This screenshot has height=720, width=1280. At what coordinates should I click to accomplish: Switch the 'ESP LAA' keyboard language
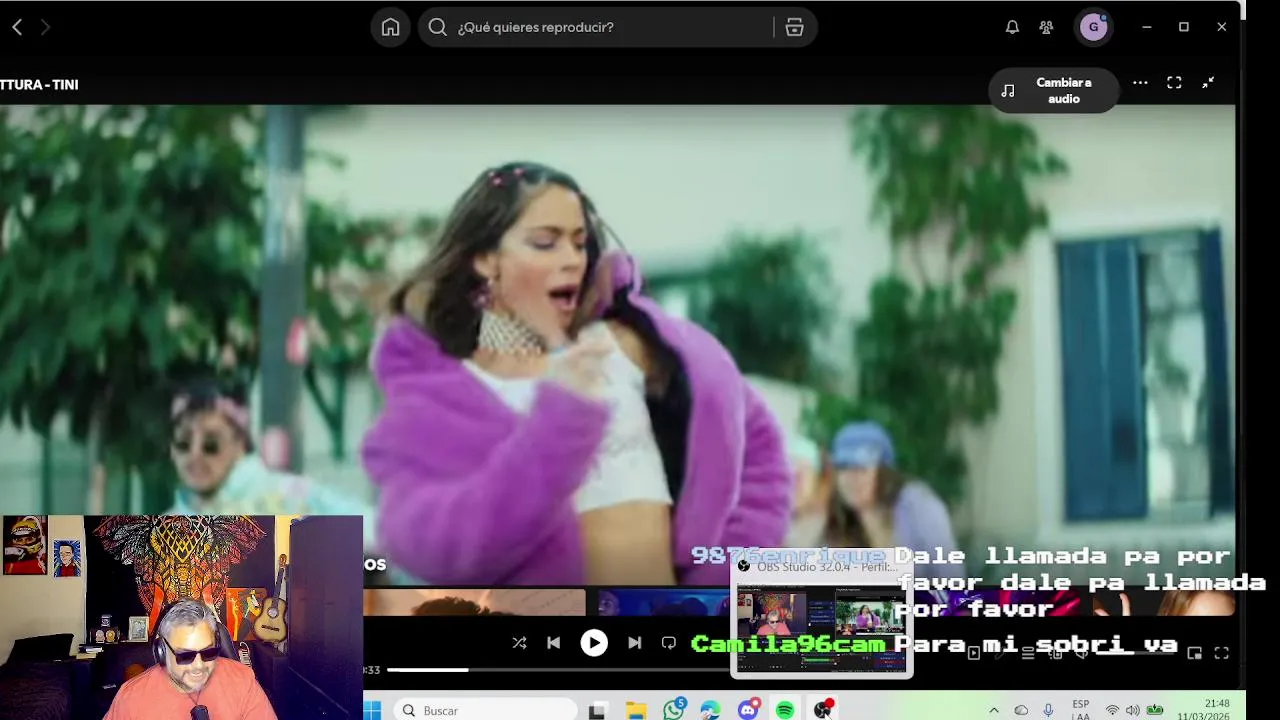(x=1081, y=710)
